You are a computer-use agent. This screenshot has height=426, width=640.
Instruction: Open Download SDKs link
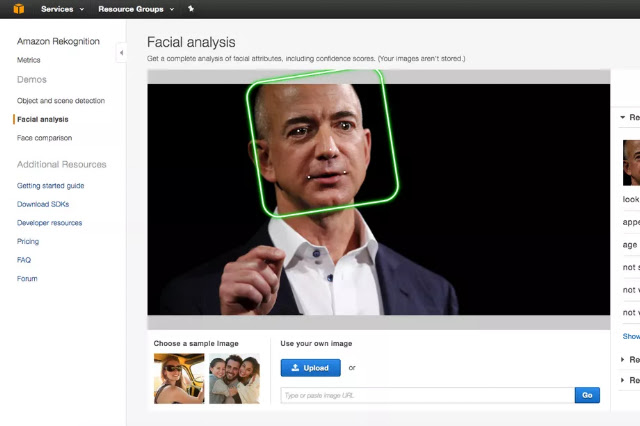point(43,204)
